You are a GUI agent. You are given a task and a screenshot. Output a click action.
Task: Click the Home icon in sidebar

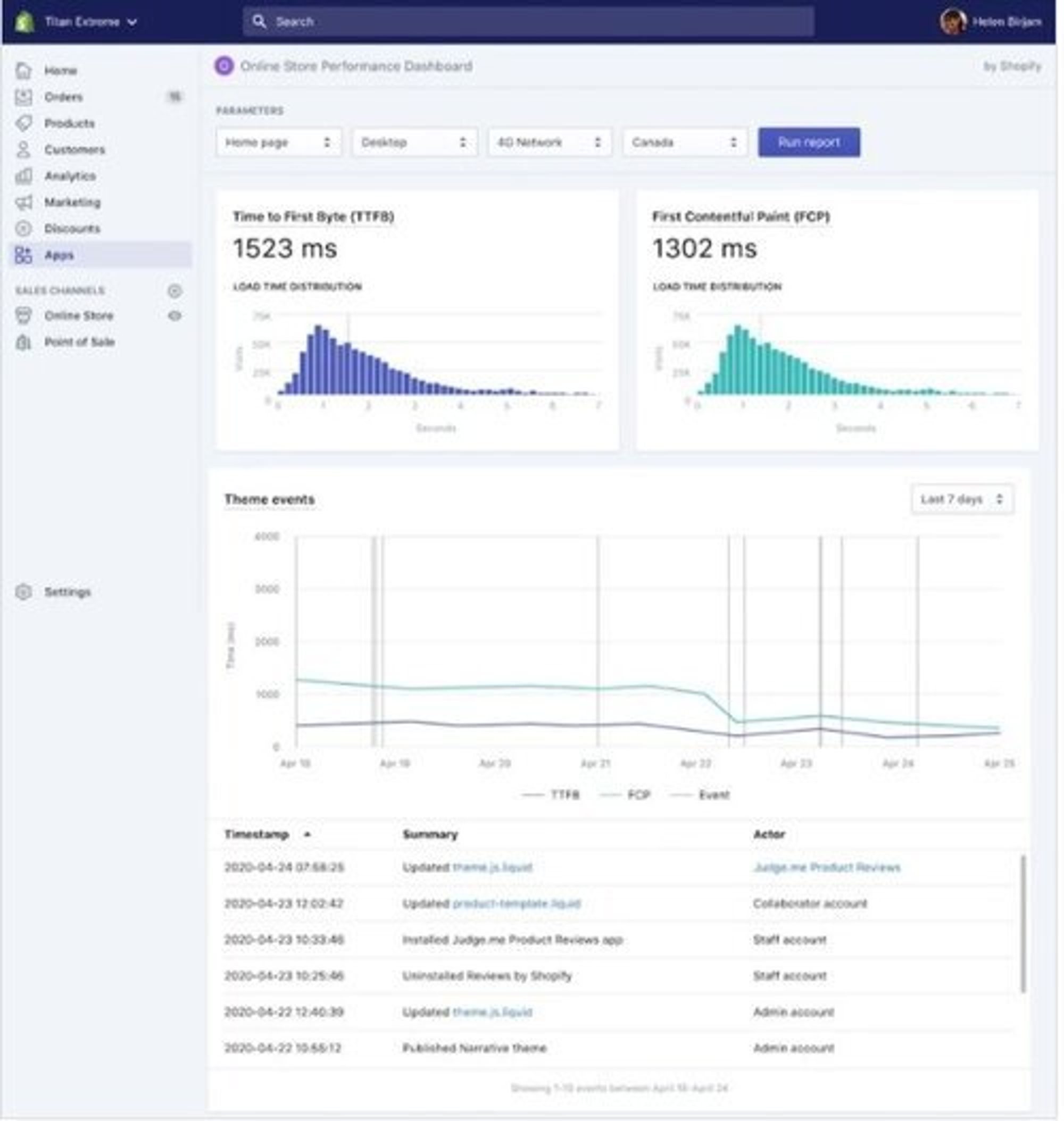(23, 70)
